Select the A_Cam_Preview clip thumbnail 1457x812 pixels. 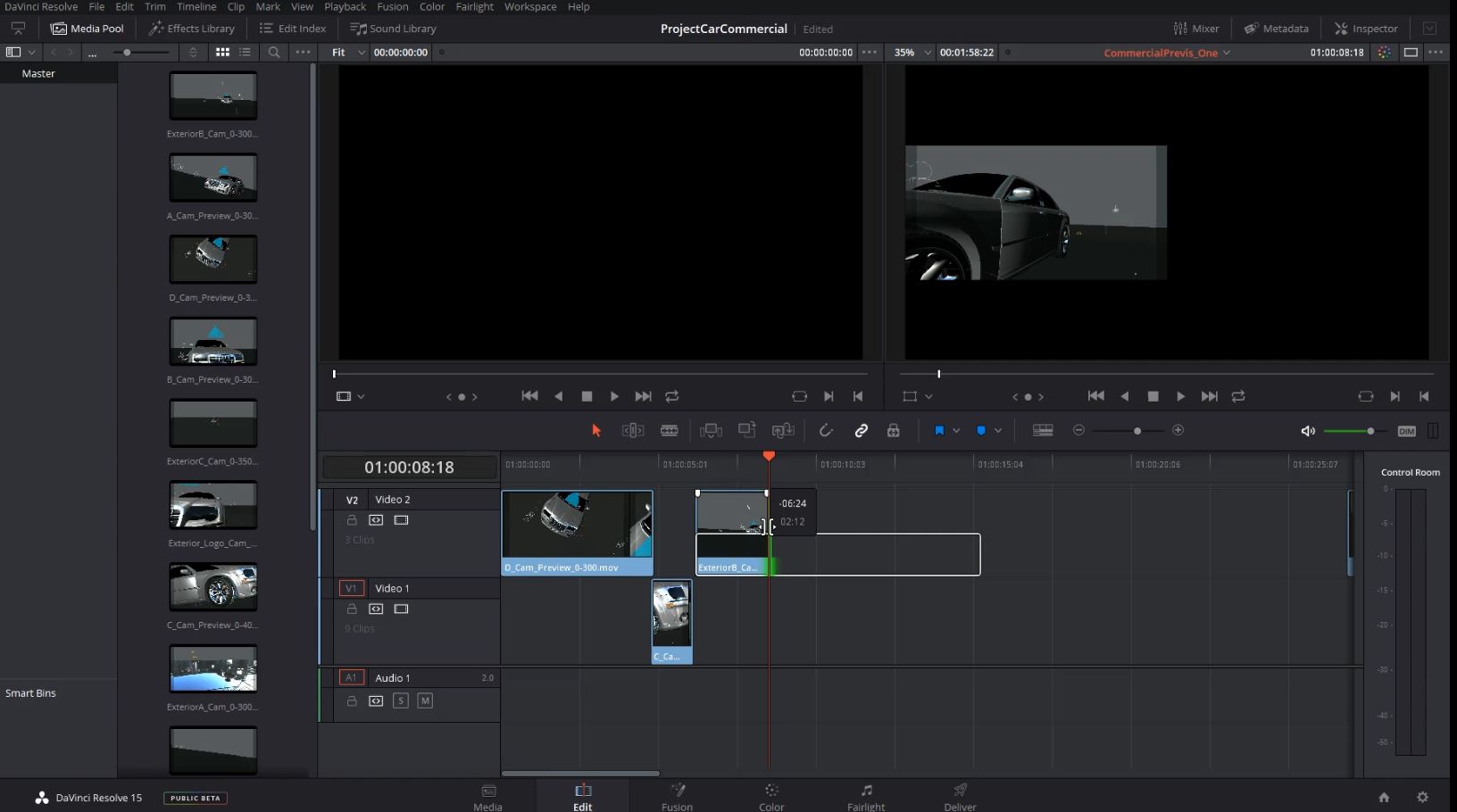click(x=213, y=178)
